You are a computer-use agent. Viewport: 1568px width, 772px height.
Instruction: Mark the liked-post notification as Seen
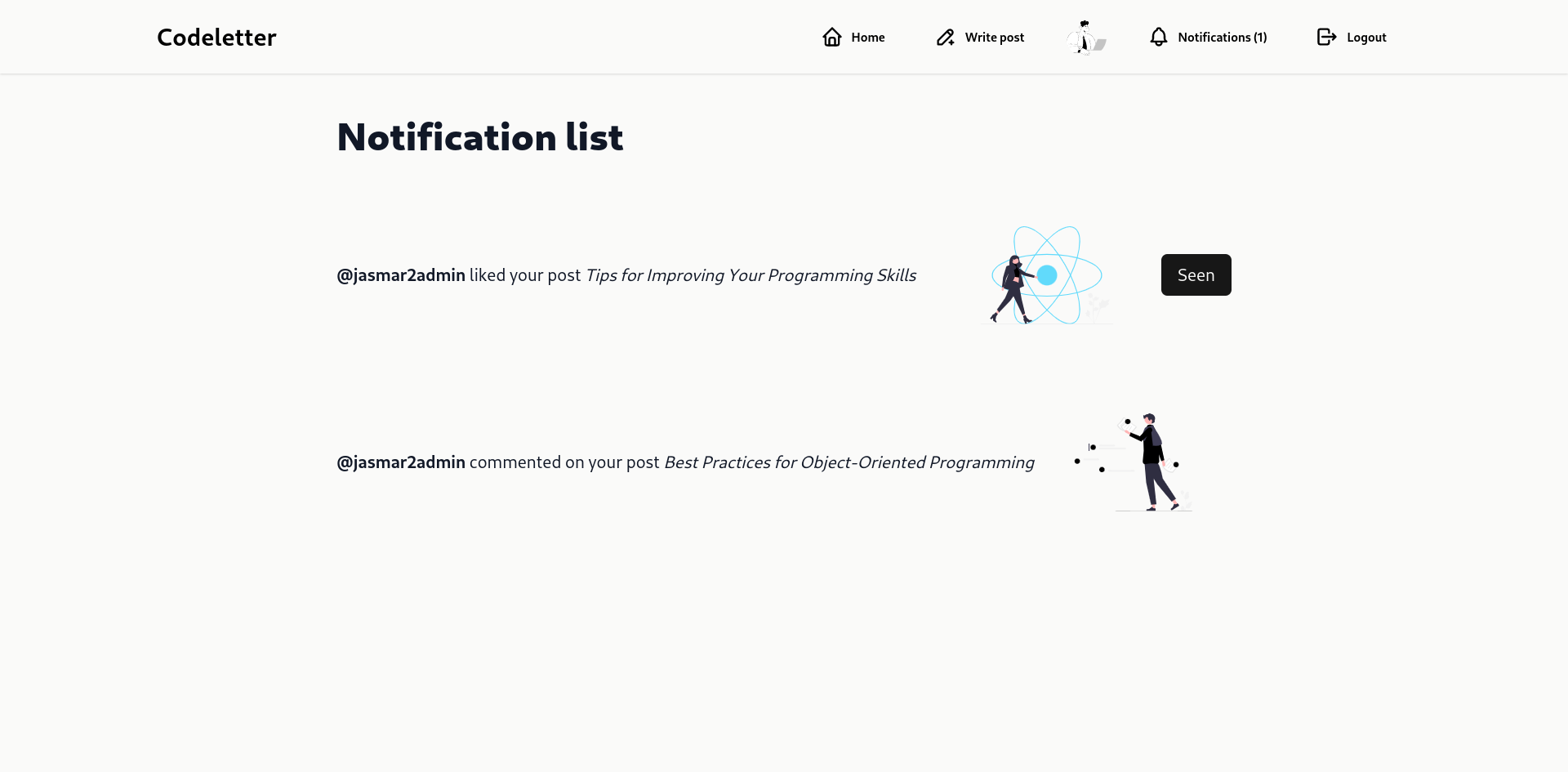(x=1196, y=275)
